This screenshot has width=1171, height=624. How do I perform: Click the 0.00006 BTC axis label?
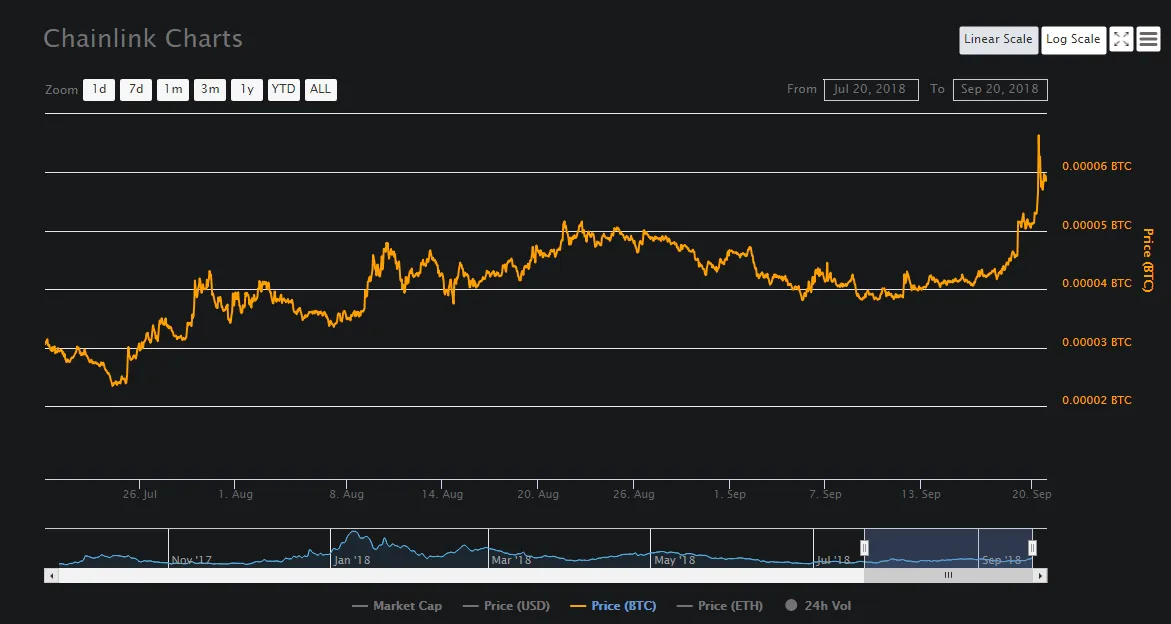click(x=1097, y=166)
